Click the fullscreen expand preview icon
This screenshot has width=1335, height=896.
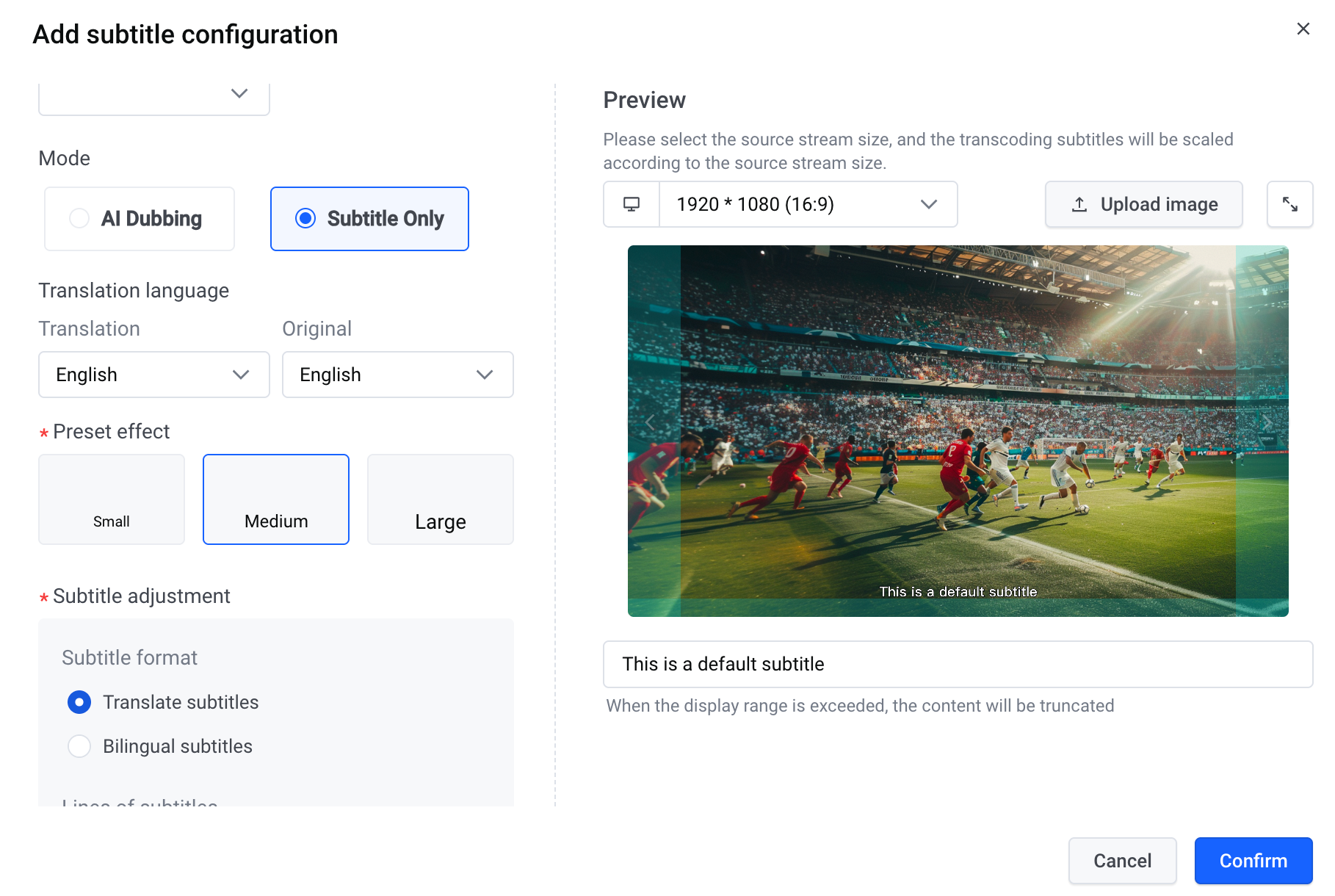(1289, 204)
